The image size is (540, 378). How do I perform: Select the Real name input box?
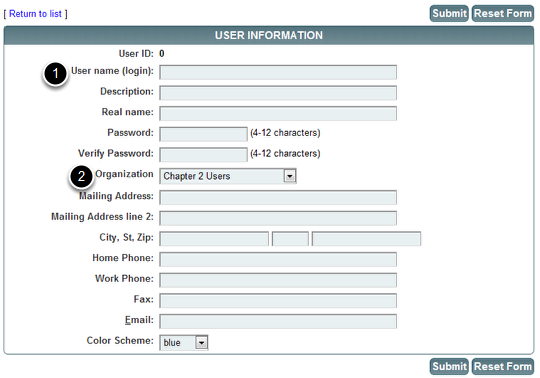click(x=278, y=114)
